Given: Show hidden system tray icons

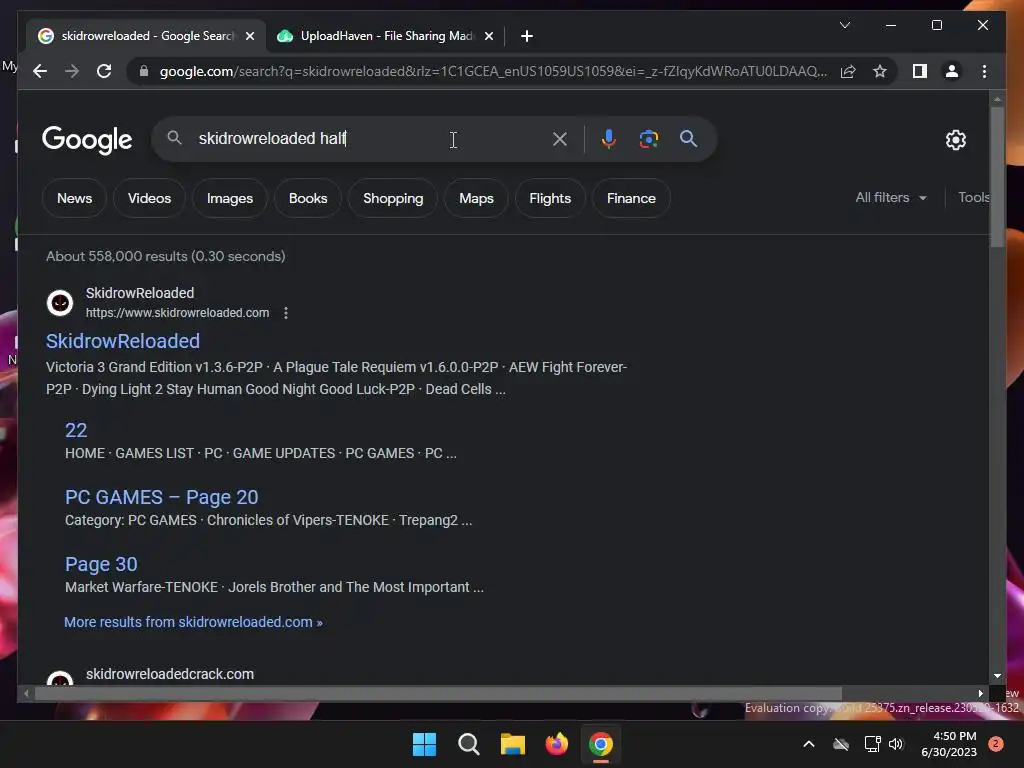Looking at the screenshot, I should 808,744.
